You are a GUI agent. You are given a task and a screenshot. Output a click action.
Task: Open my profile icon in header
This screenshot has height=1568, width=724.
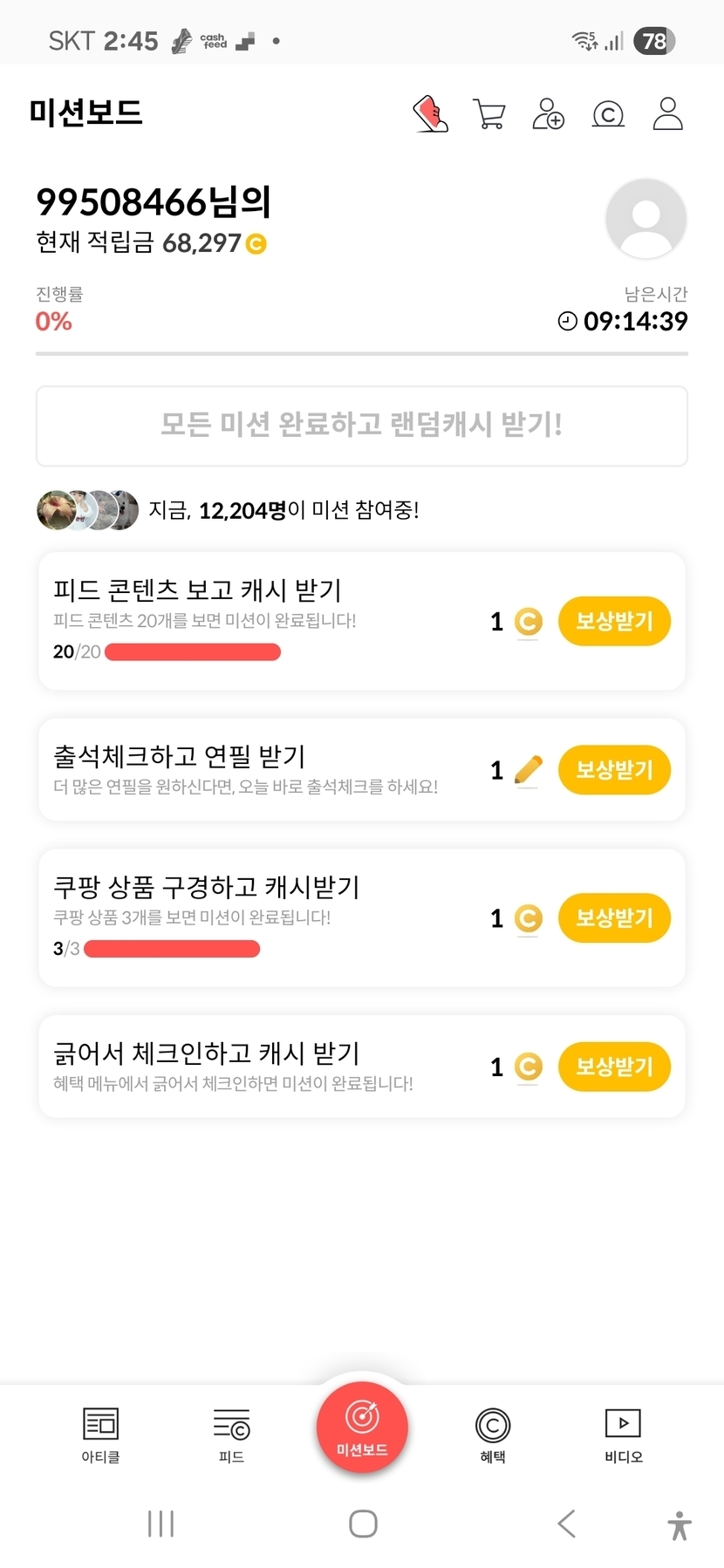coord(667,114)
